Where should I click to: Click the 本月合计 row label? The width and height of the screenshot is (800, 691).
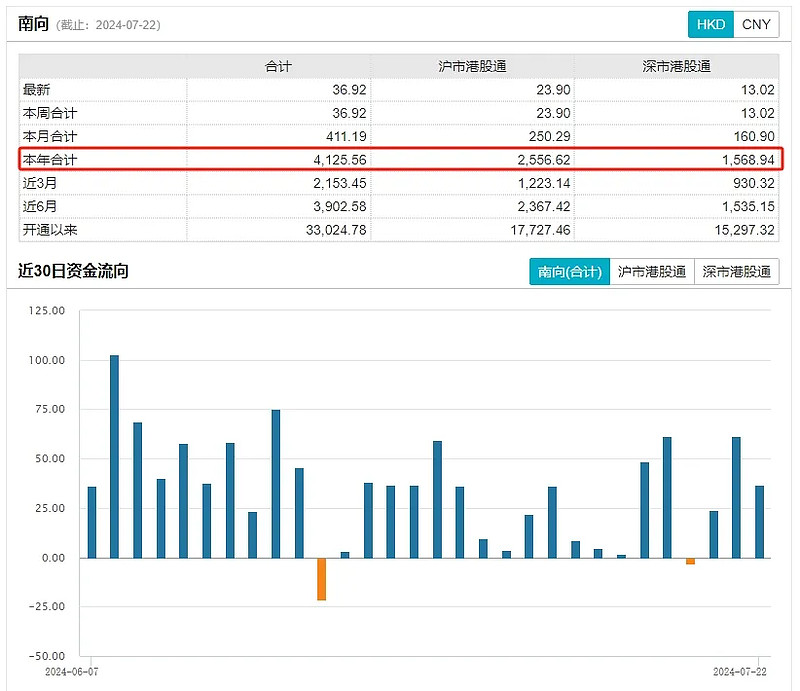pos(49,137)
